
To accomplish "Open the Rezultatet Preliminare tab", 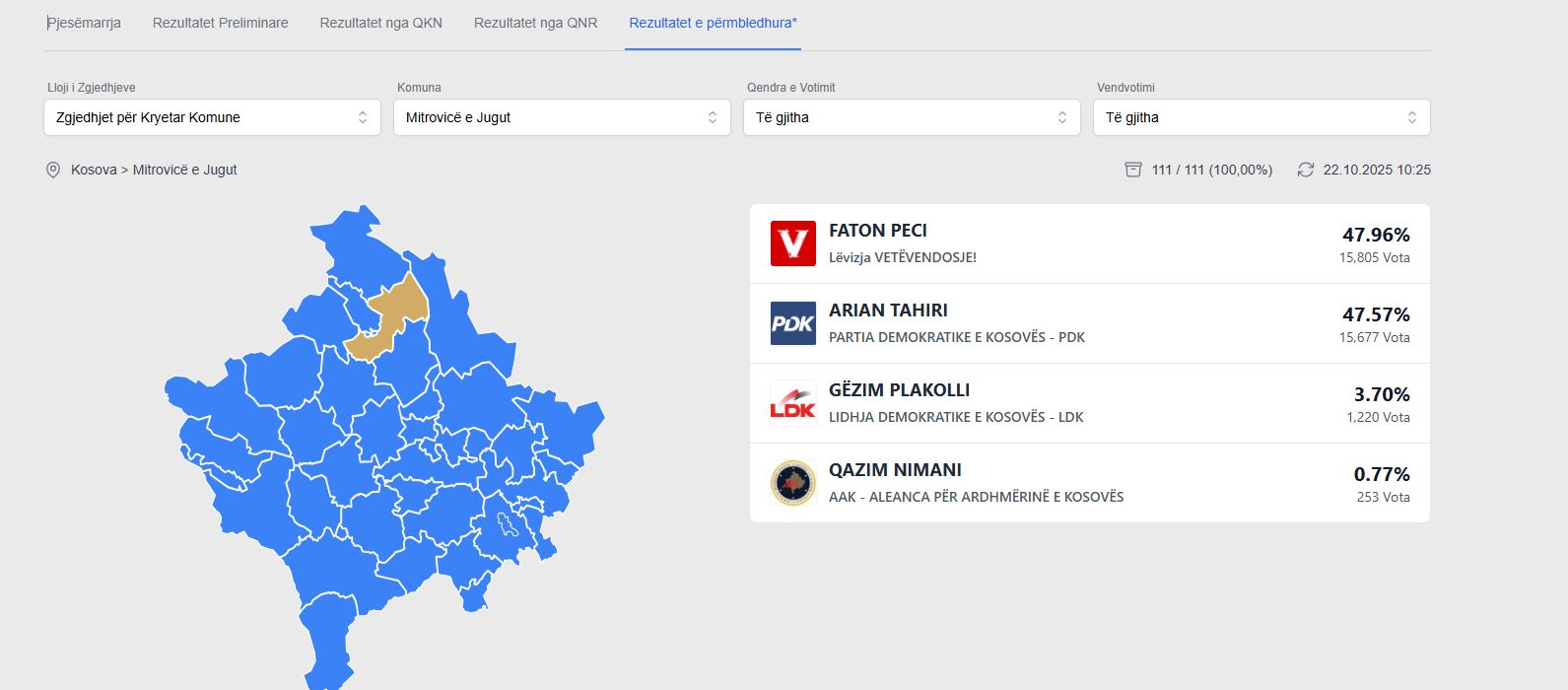I will [x=221, y=23].
